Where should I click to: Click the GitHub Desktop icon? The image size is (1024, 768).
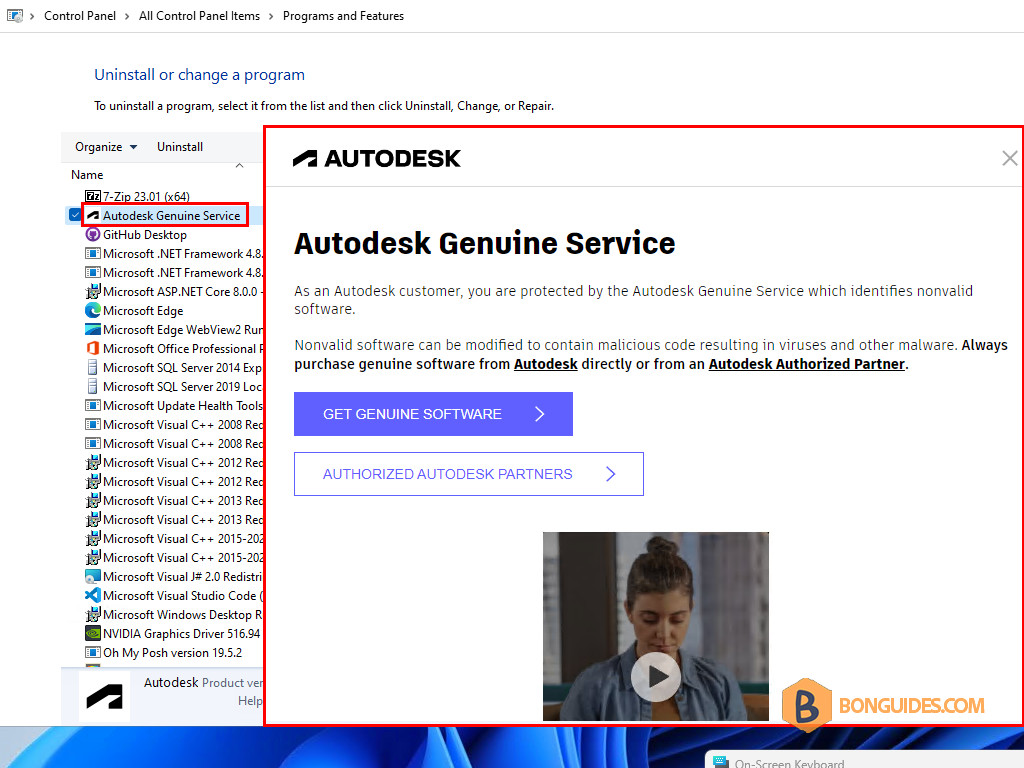93,234
